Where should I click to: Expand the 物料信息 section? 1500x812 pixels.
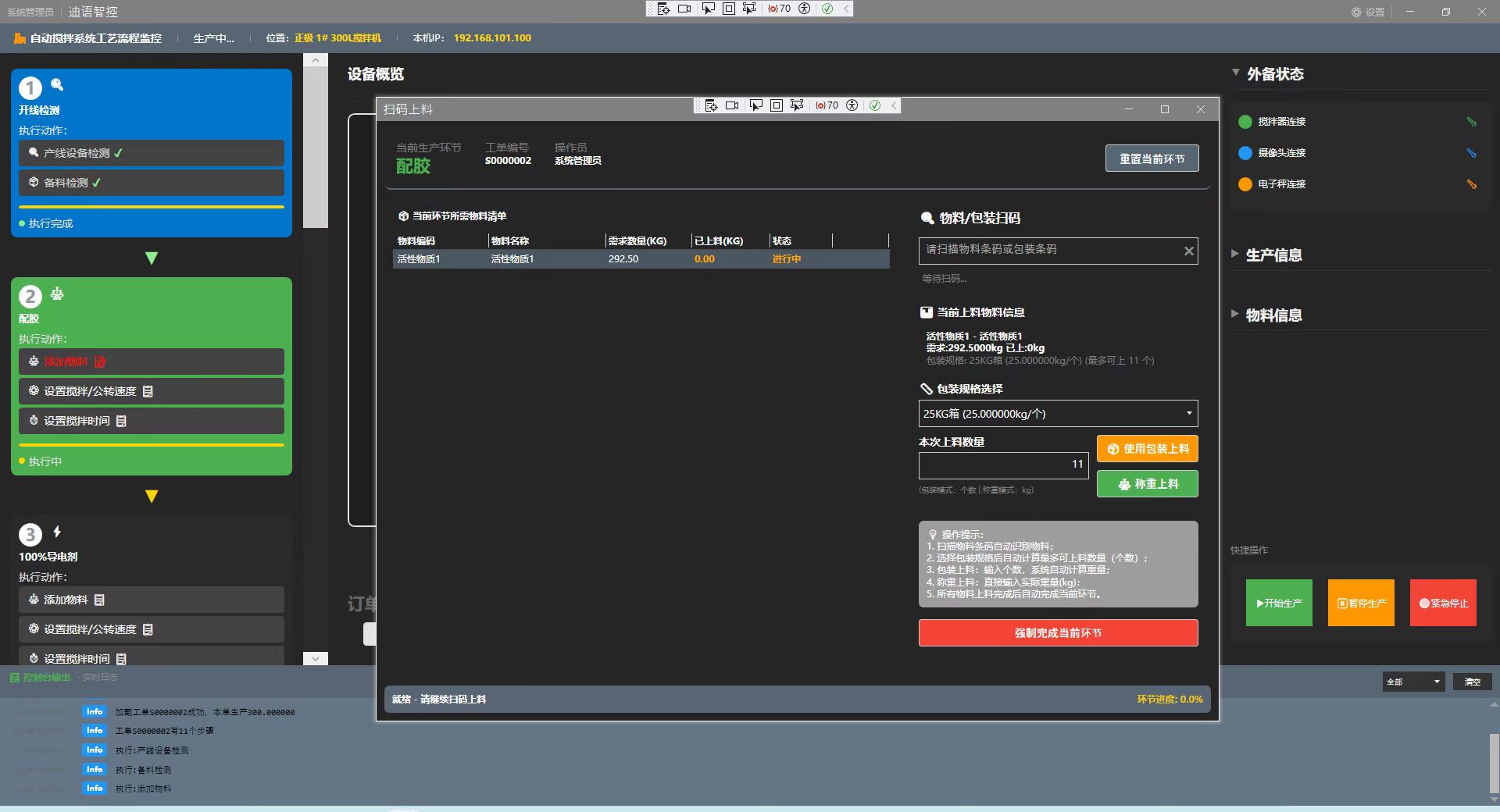coord(1235,314)
